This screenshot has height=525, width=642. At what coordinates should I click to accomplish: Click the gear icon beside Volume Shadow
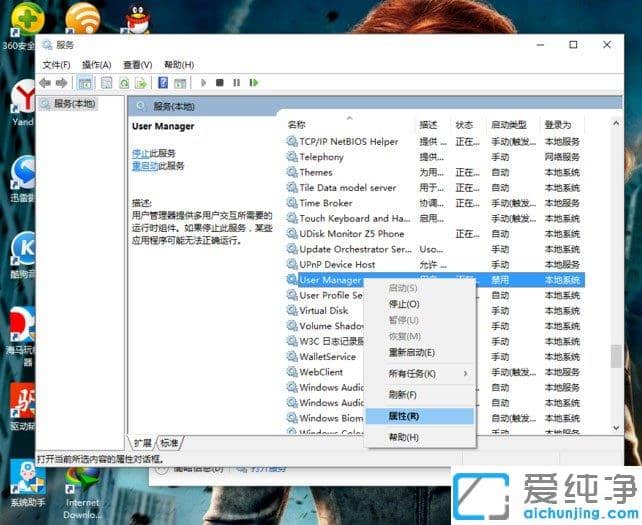tap(292, 326)
